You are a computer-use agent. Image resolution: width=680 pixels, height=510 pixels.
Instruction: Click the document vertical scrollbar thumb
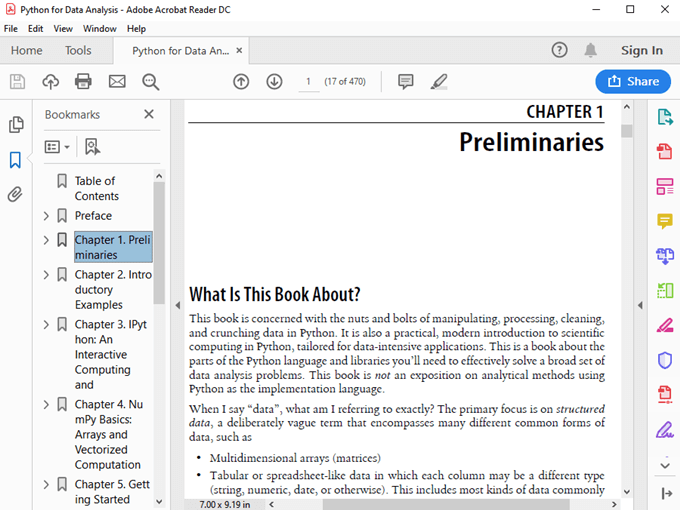pos(627,131)
